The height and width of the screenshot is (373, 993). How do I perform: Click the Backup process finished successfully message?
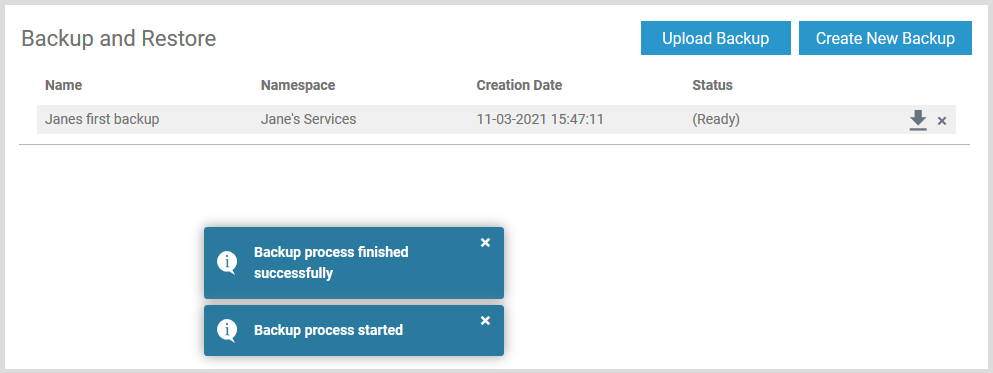pos(331,263)
